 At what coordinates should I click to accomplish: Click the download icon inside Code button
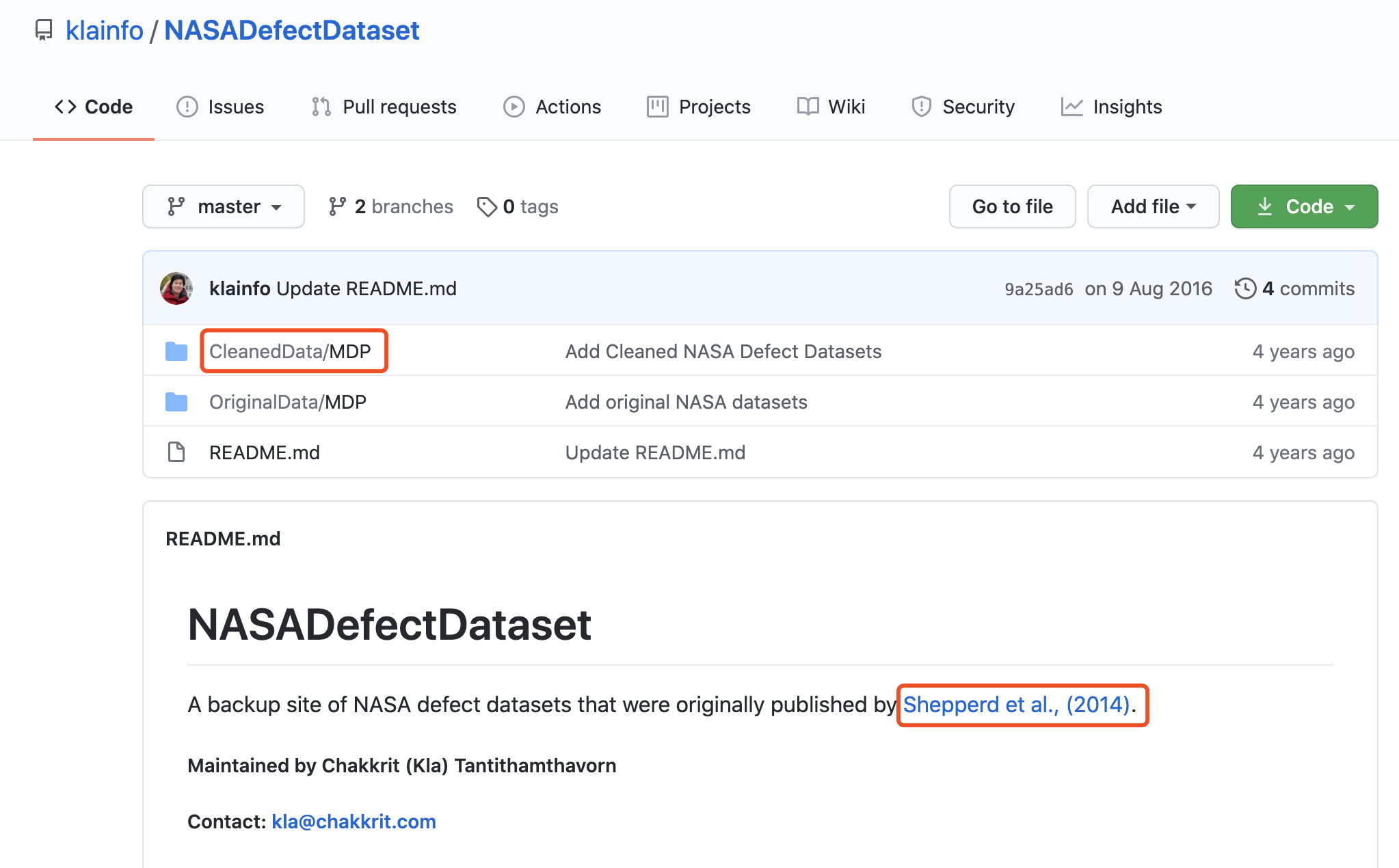tap(1266, 206)
